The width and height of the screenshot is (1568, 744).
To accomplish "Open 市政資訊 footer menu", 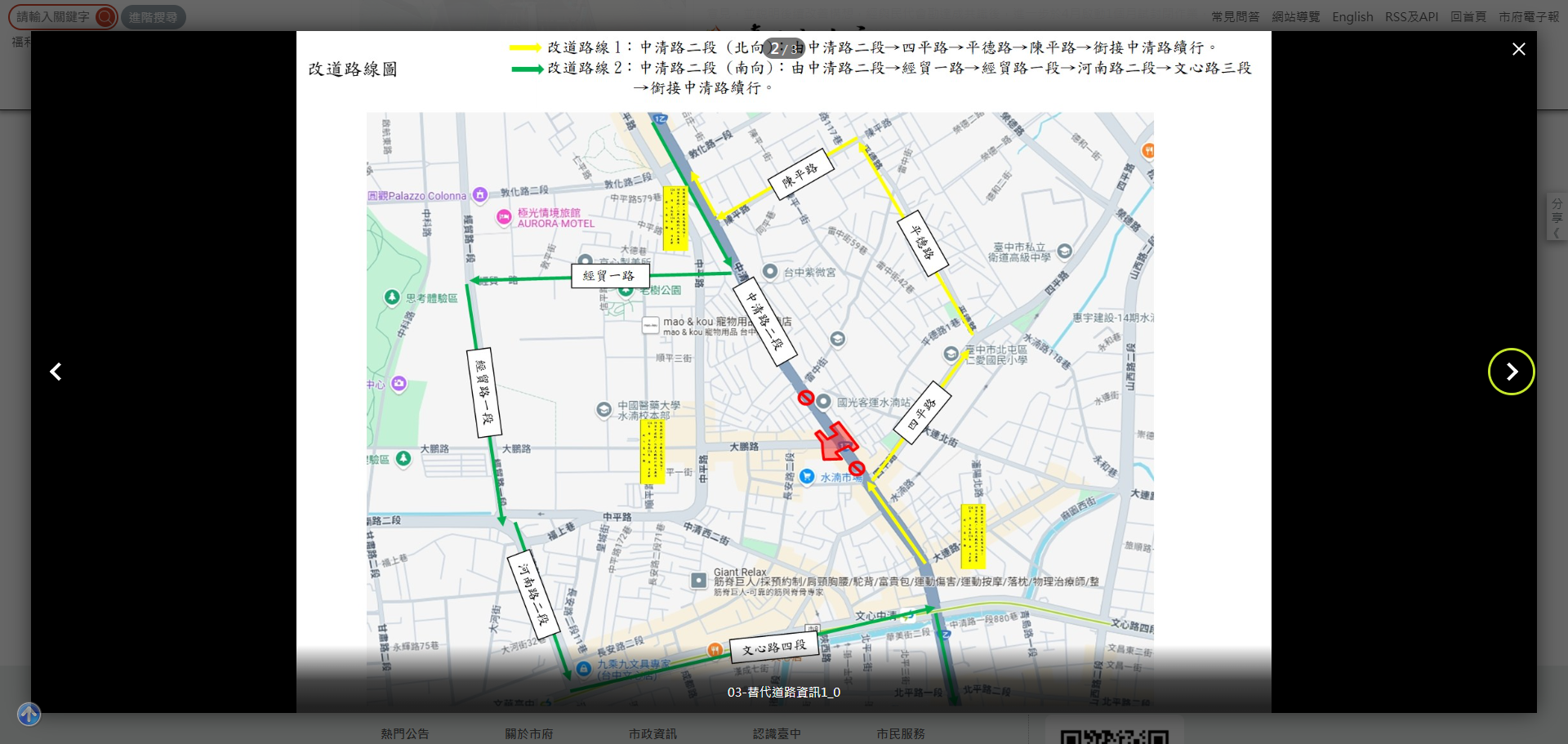I will click(653, 733).
